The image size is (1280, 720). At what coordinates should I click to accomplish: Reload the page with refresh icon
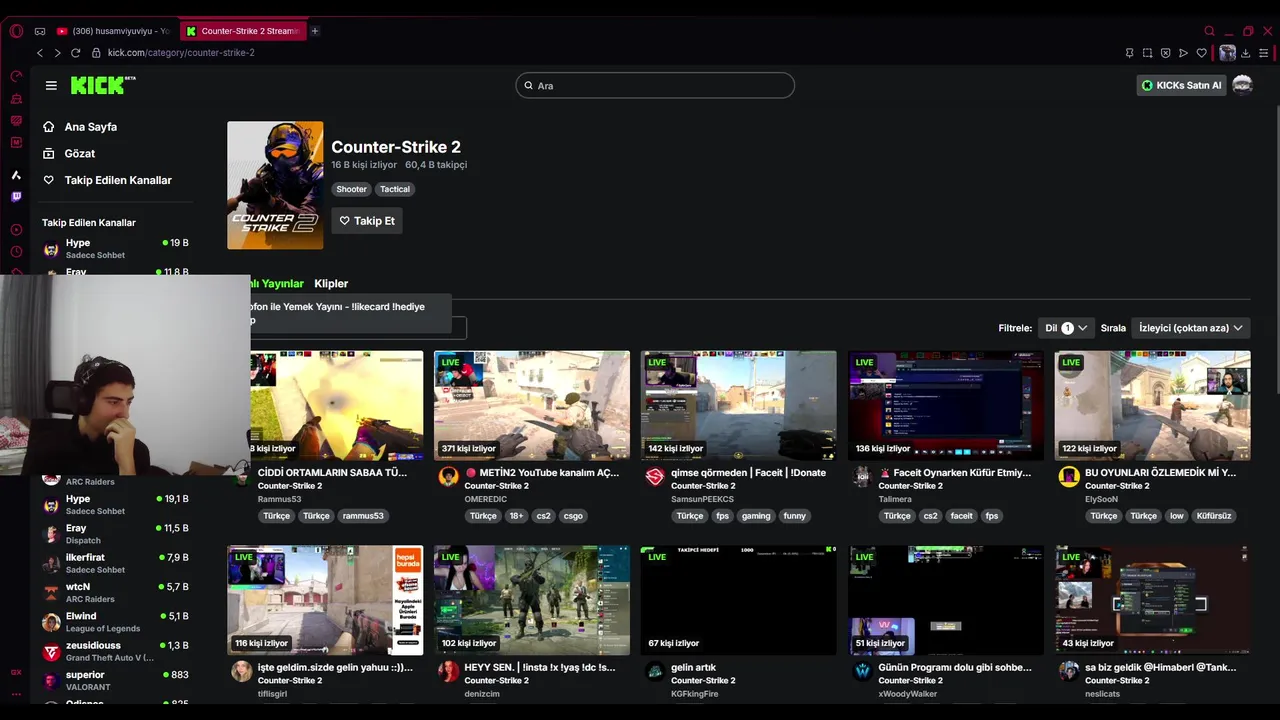(x=75, y=53)
